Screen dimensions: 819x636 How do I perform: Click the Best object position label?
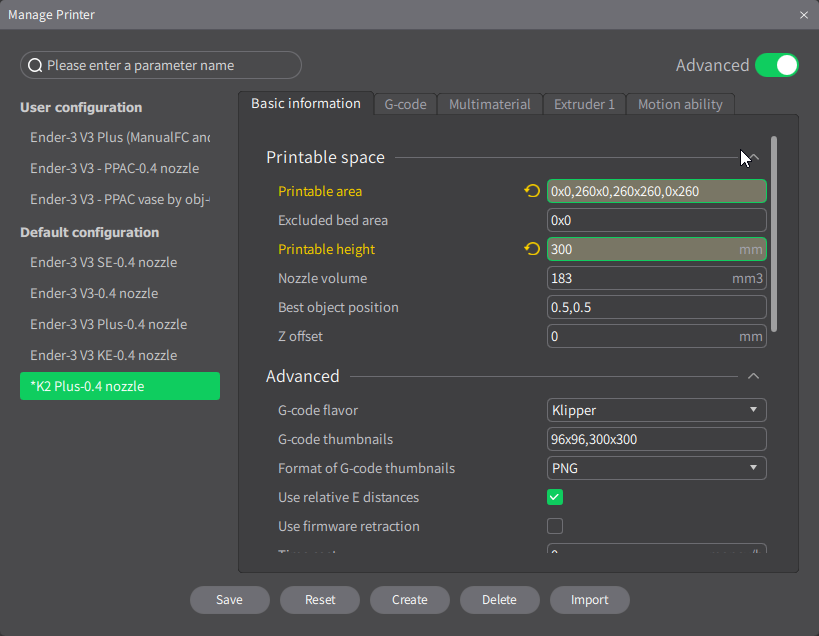coord(338,307)
